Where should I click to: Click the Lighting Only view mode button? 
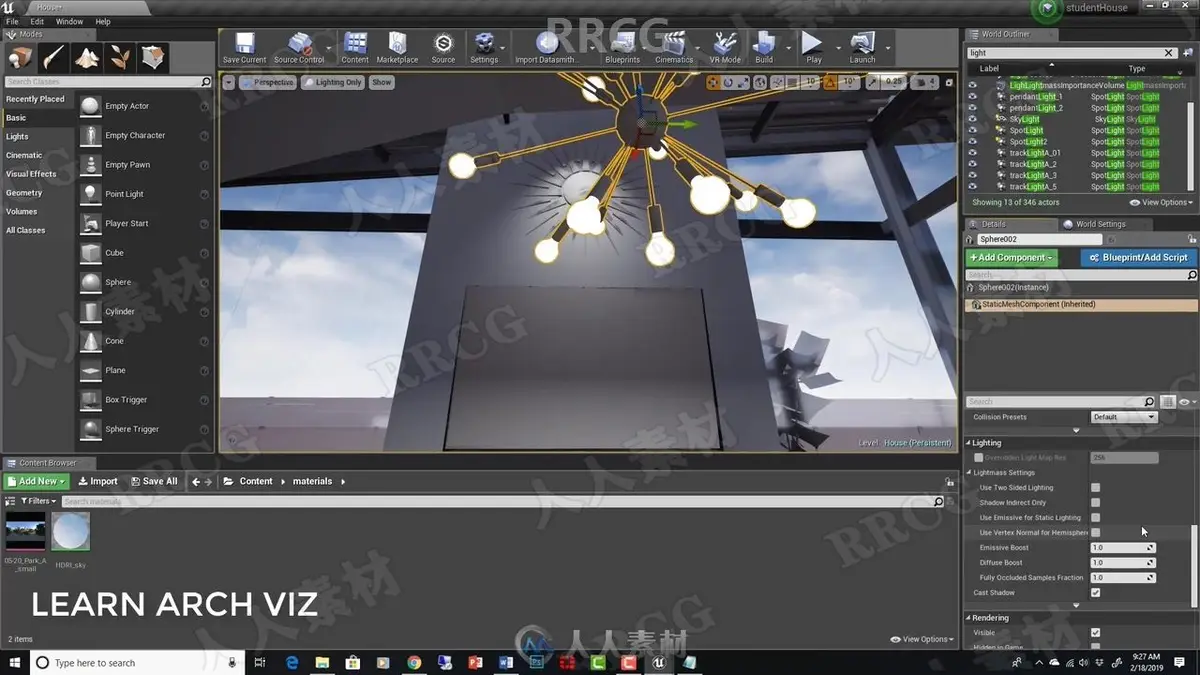pos(334,82)
